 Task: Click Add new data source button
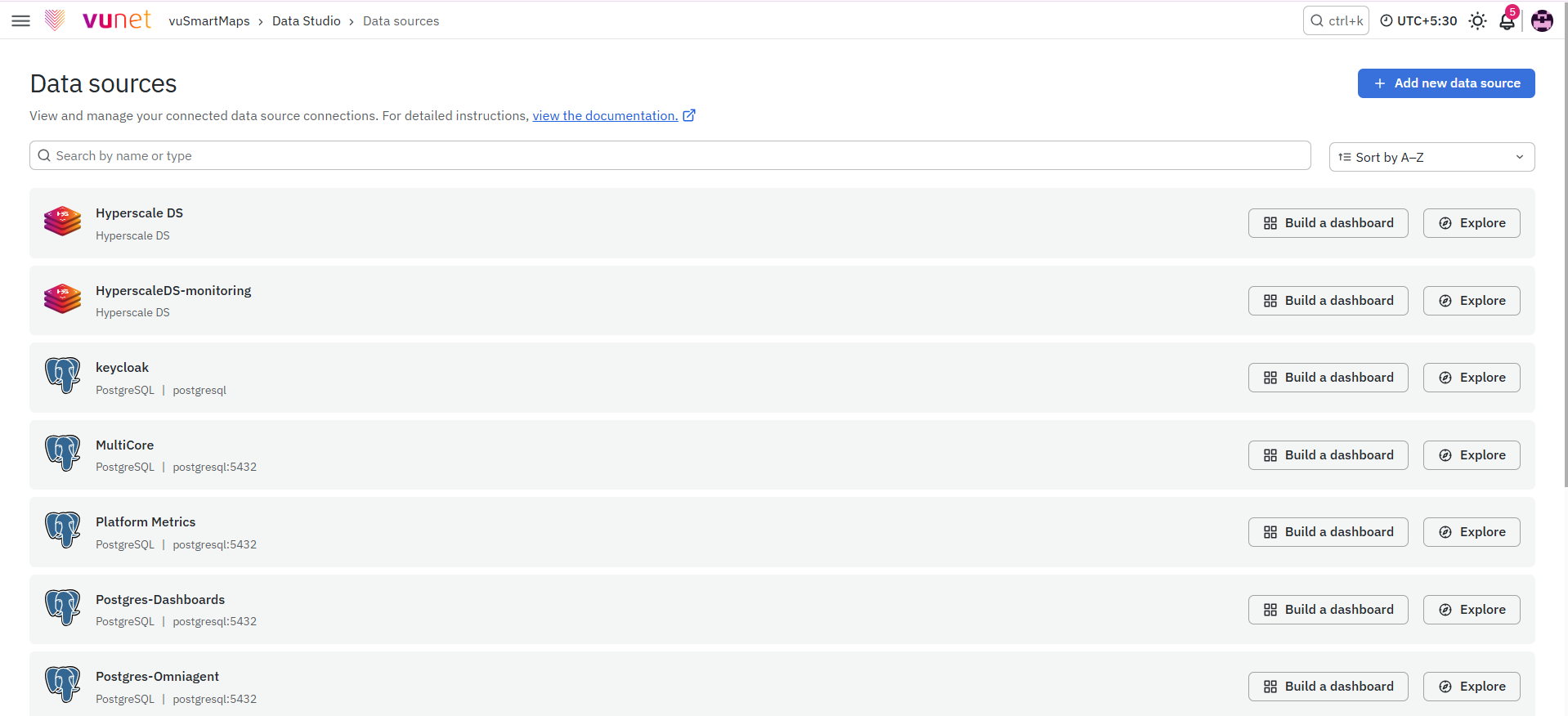1446,83
